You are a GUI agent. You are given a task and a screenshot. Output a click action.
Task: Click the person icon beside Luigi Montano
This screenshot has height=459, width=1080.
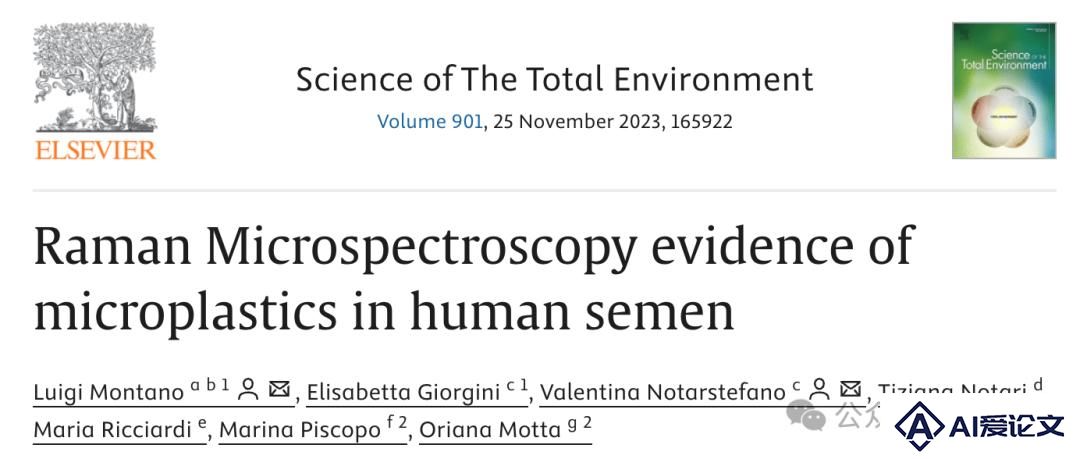point(248,389)
